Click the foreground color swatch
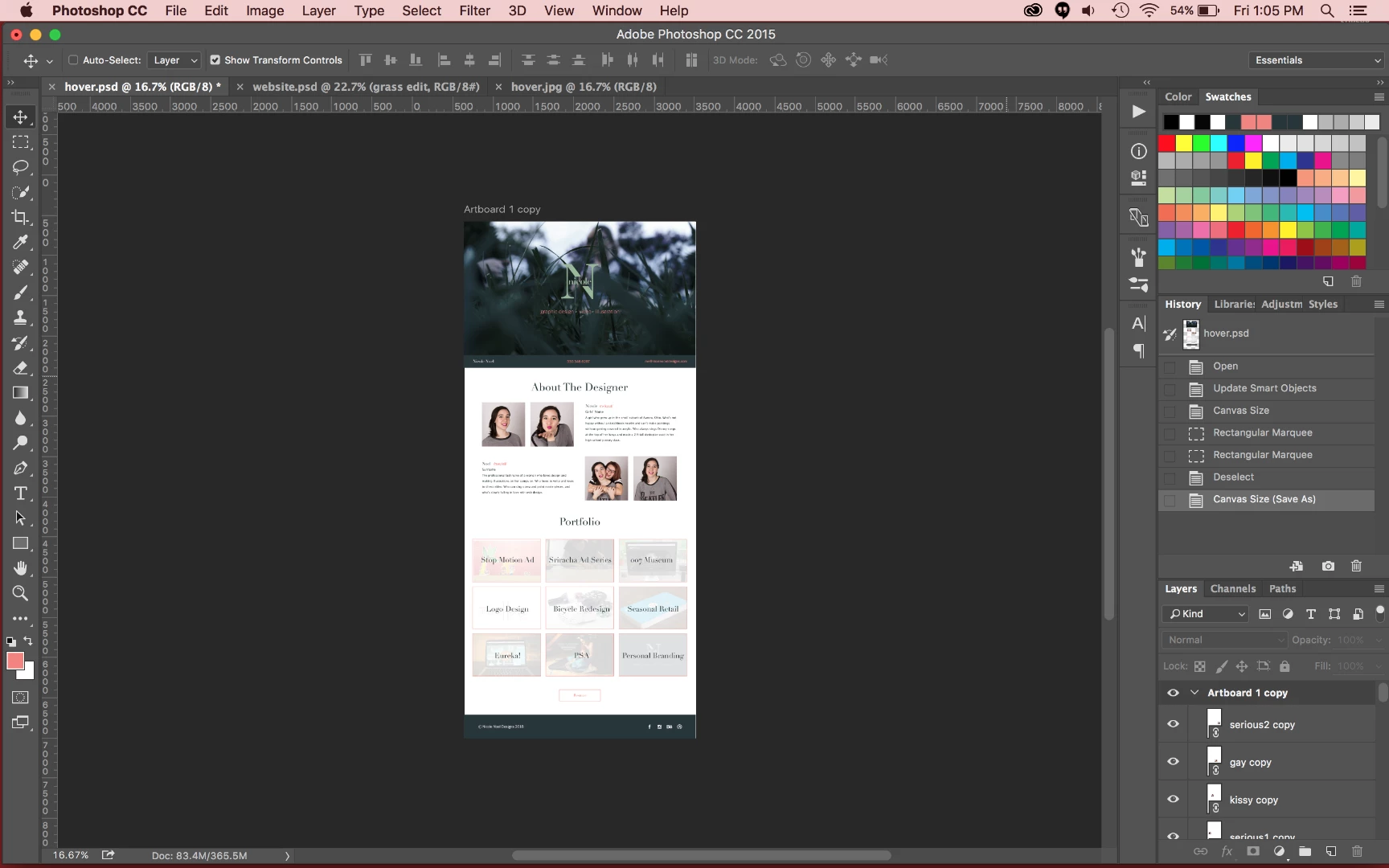1389x868 pixels. point(15,661)
